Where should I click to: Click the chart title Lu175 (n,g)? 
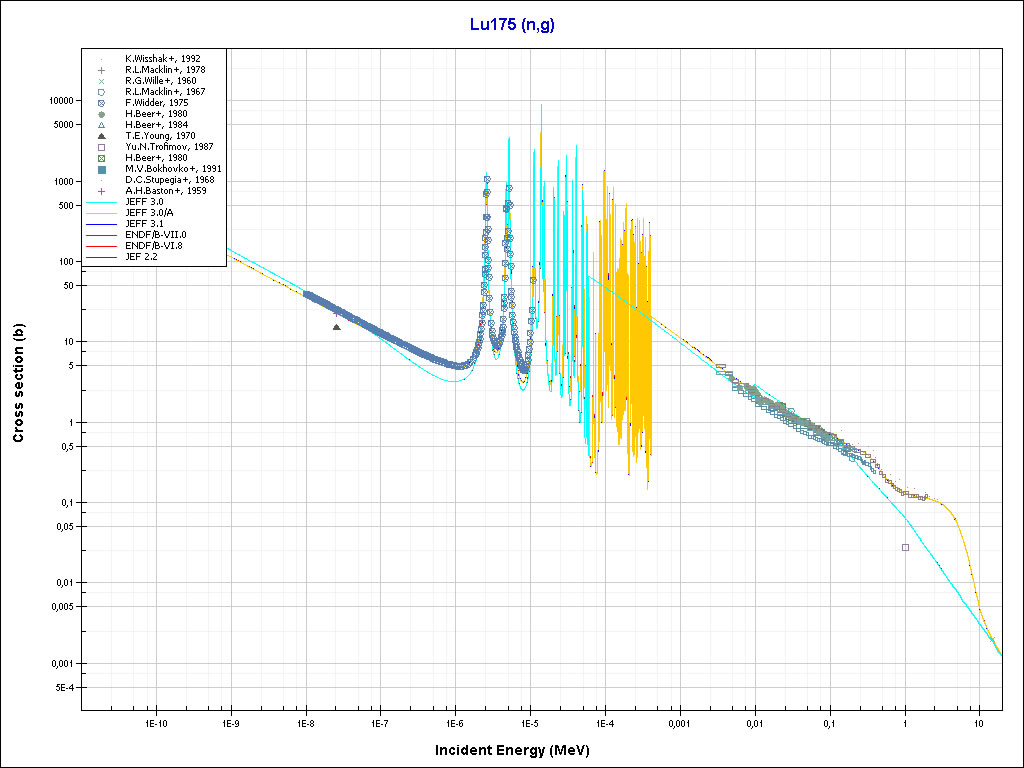click(512, 25)
